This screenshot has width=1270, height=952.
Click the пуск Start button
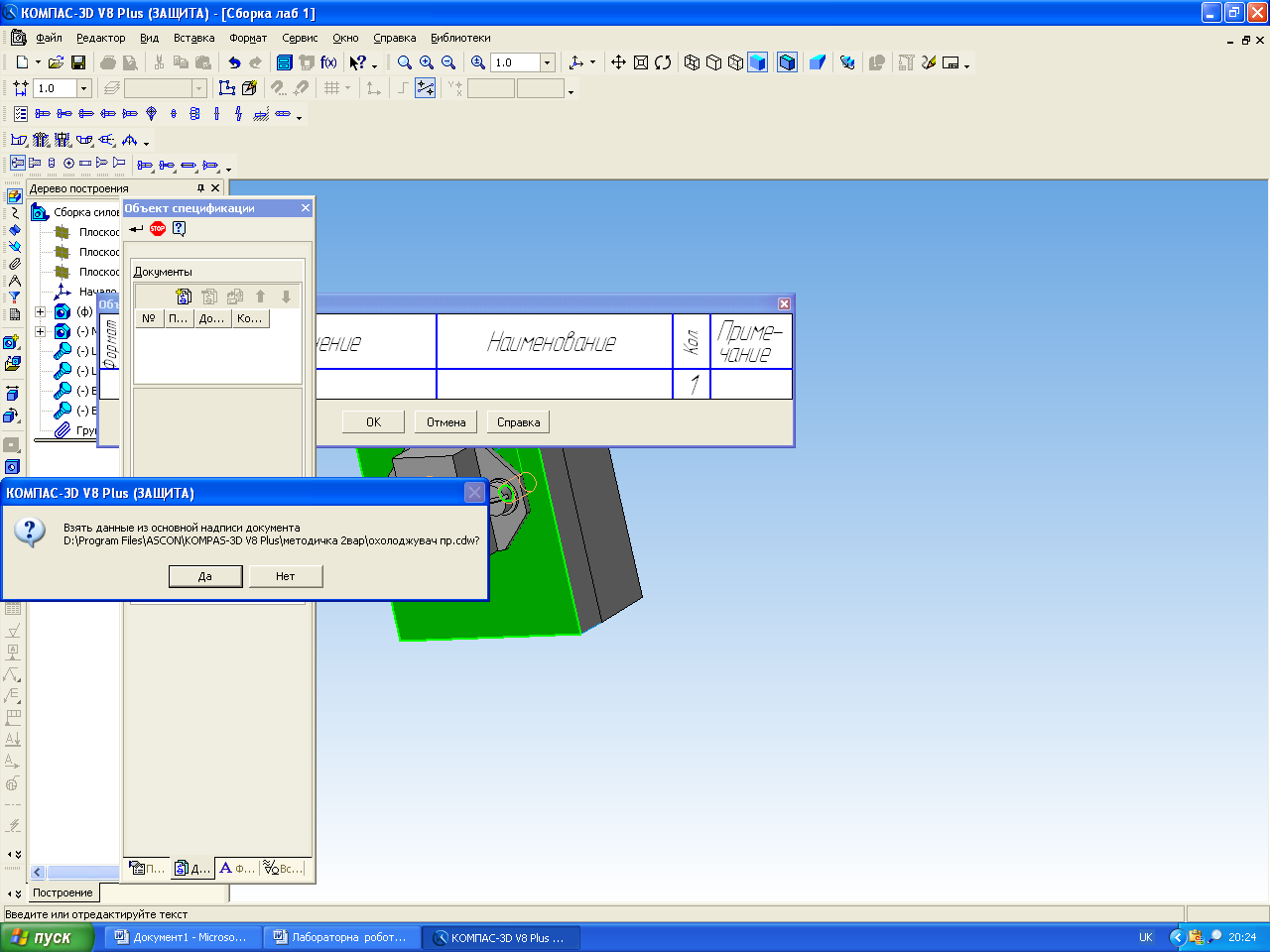47,937
